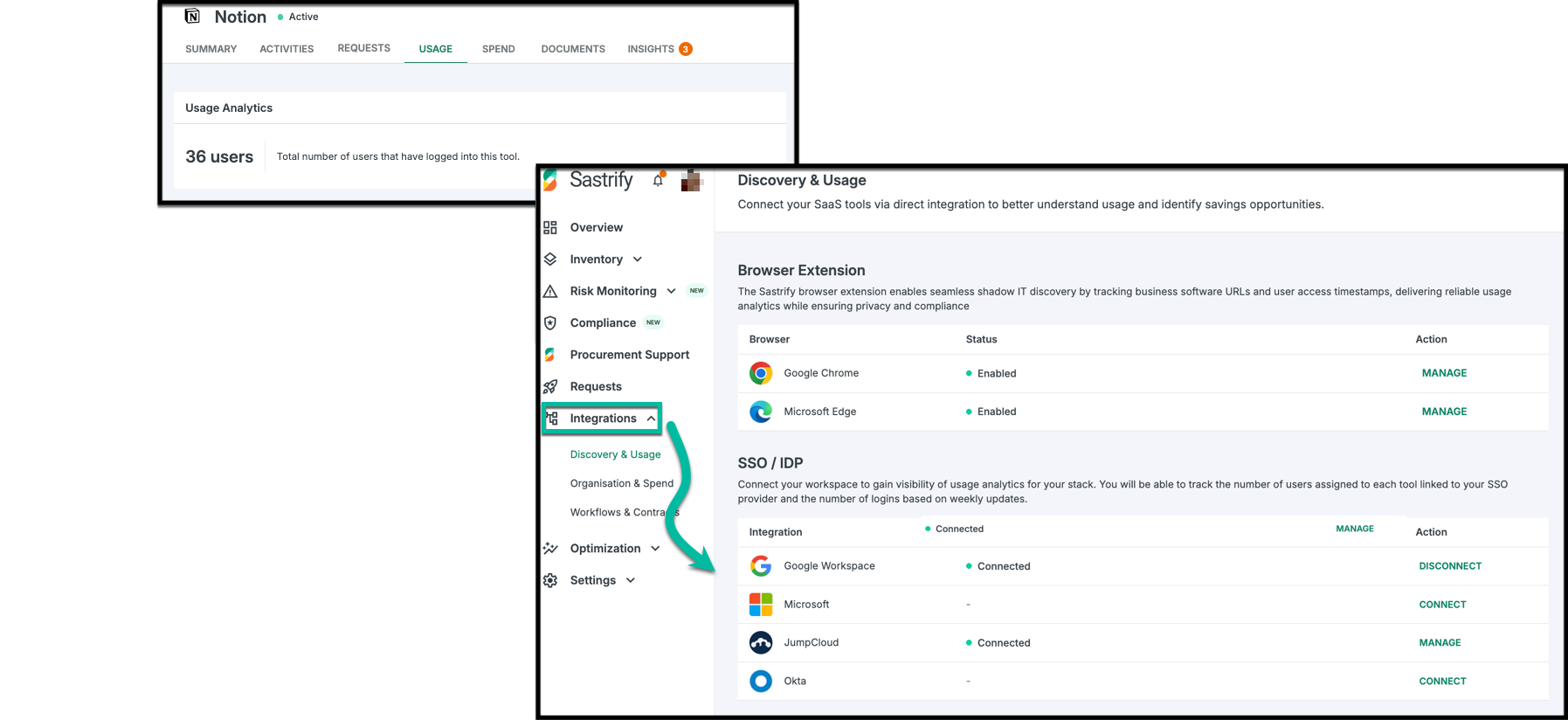Click the "Connected" status for Google Workspace

1004,566
